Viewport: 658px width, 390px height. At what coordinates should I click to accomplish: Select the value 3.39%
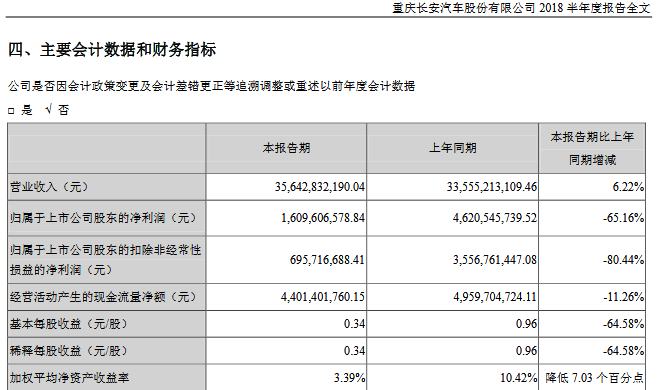[x=349, y=378]
